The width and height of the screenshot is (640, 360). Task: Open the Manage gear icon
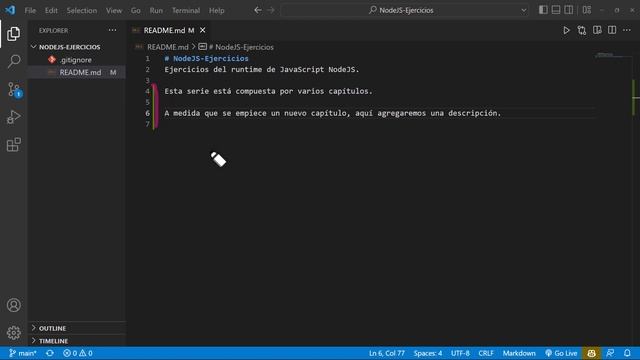click(13, 333)
